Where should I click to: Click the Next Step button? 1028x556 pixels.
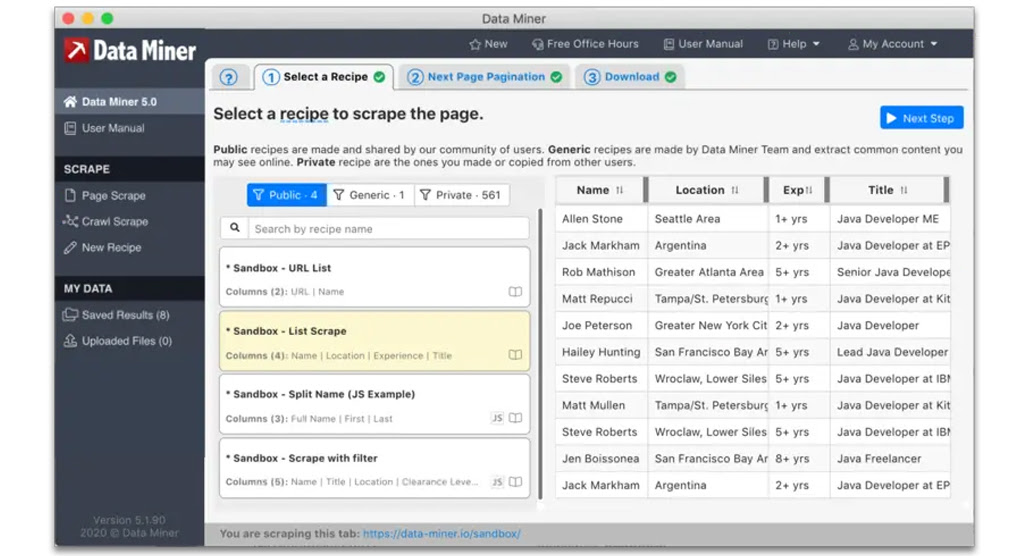point(921,118)
